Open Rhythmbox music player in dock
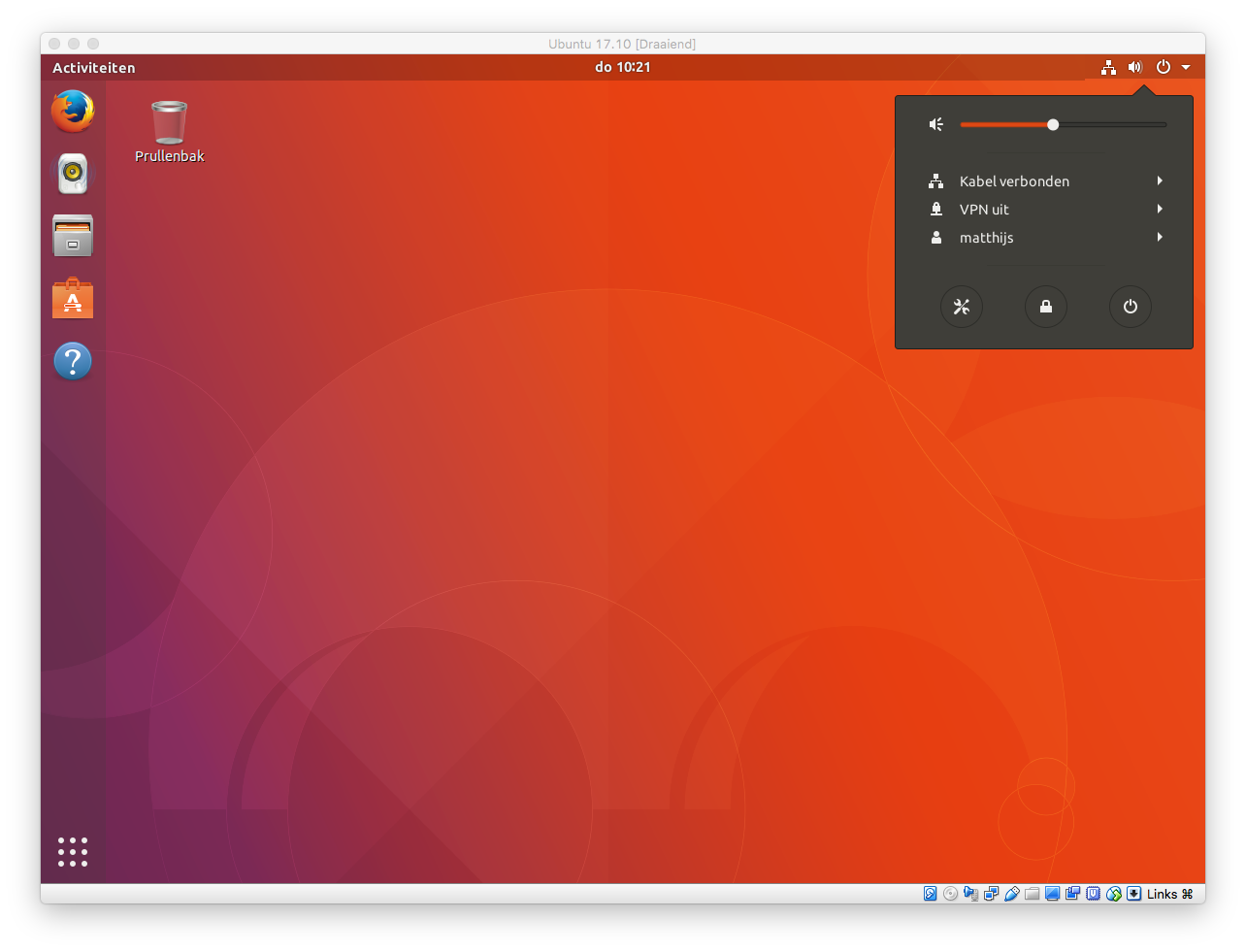The width and height of the screenshot is (1246, 952). point(73,175)
